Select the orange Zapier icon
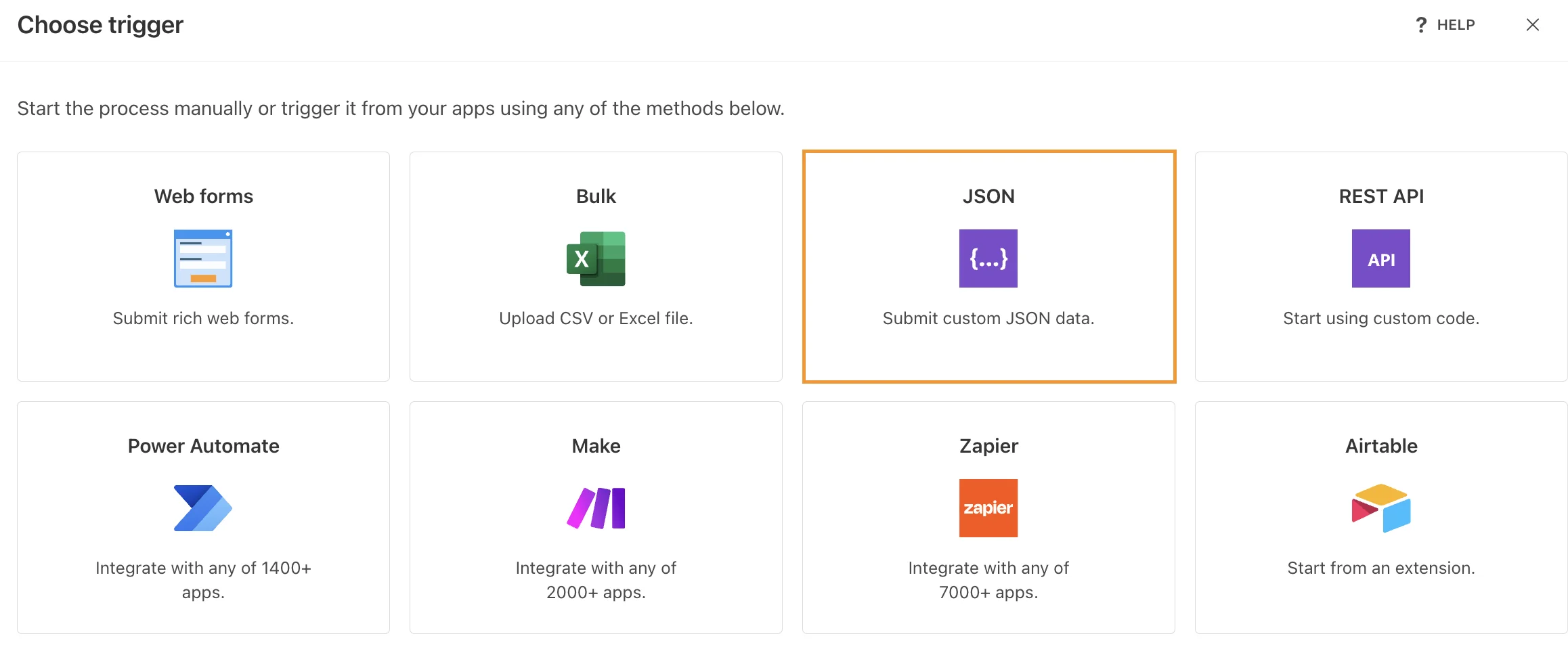 click(987, 507)
